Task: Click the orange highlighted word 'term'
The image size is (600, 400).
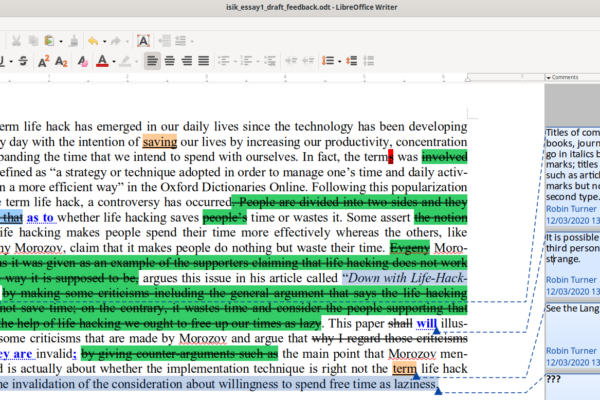Action: (x=404, y=369)
